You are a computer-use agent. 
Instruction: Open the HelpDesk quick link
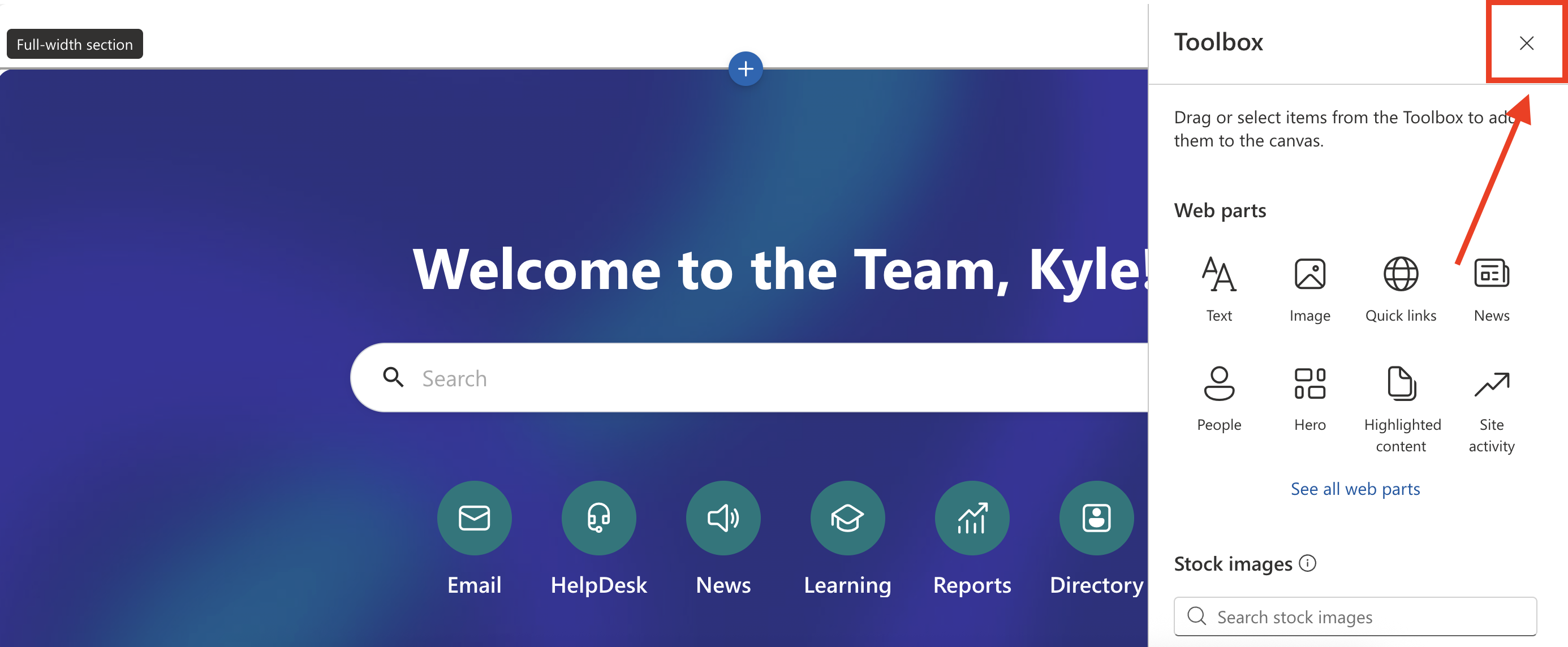pos(598,518)
